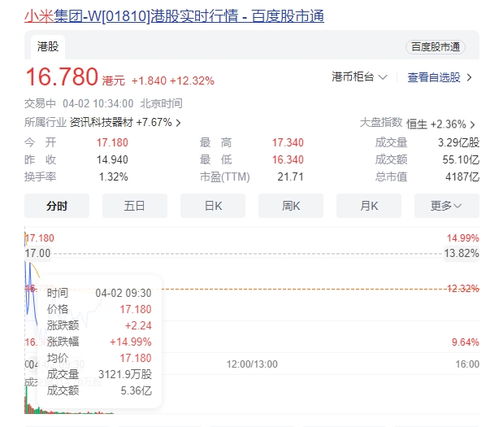The height and width of the screenshot is (427, 499).
Task: Click the chevron after 恒生 +2.36%
Action: [x=472, y=125]
